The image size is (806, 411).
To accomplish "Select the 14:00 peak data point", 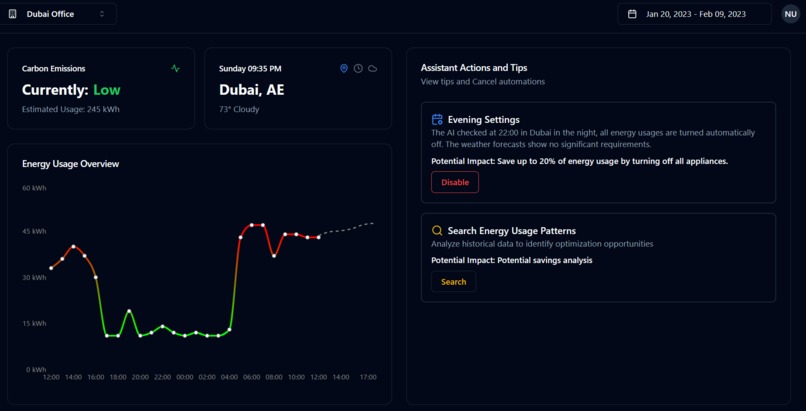I will tap(74, 247).
